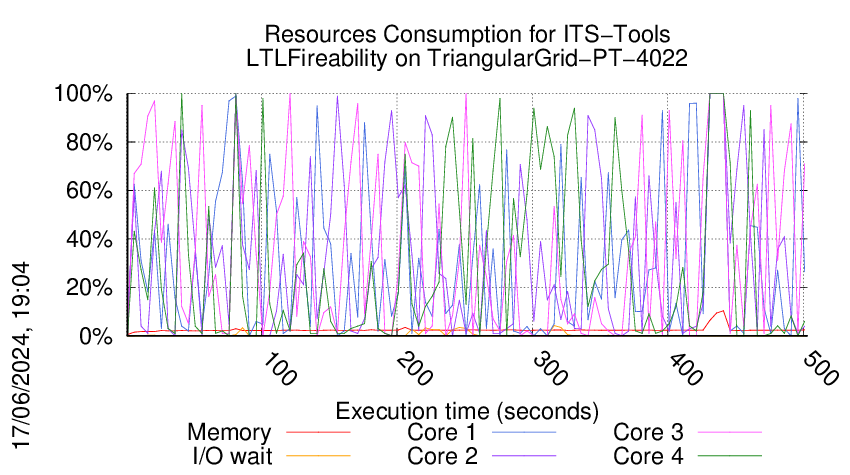Click the purple Core 2 legend line sample
The image size is (850, 475).
click(x=524, y=456)
